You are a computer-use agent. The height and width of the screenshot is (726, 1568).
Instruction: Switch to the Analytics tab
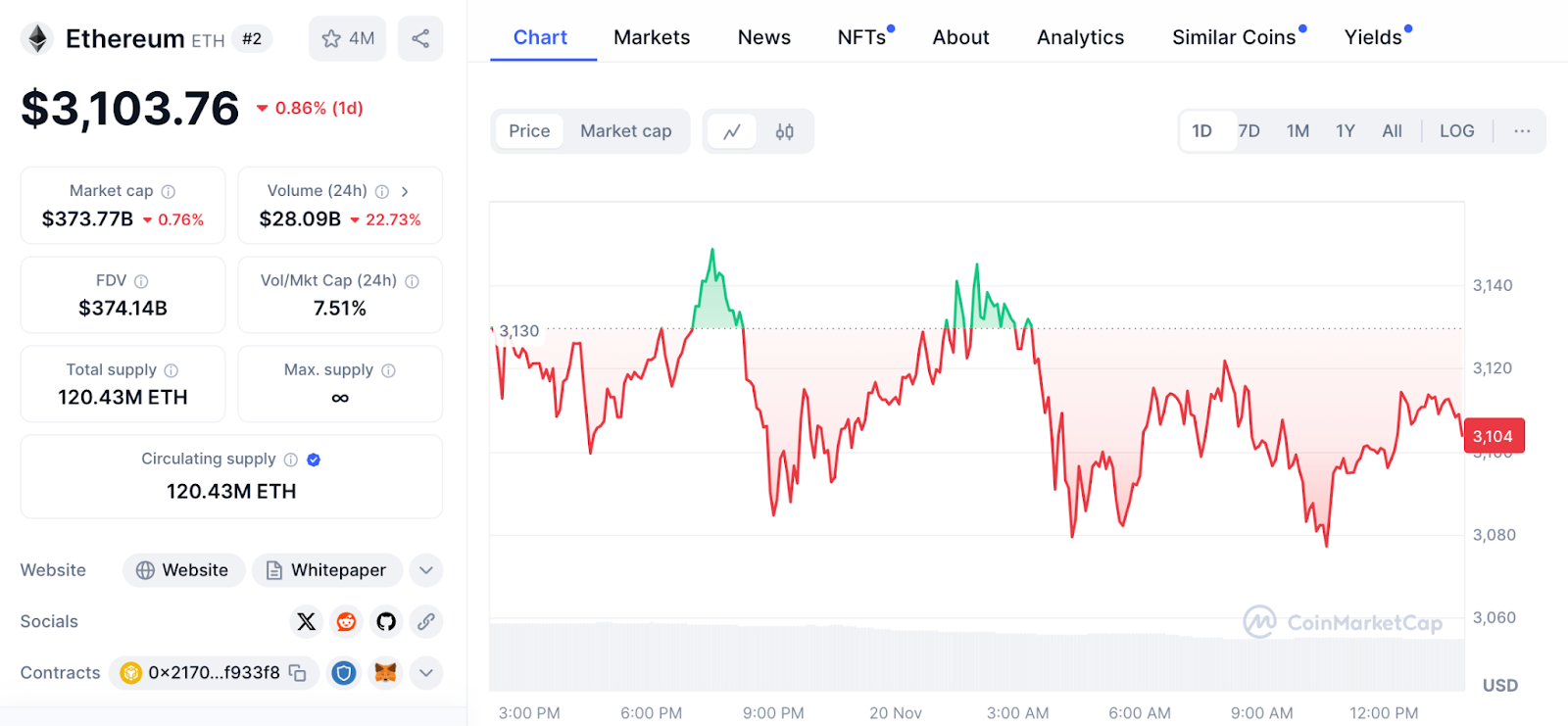click(1080, 37)
